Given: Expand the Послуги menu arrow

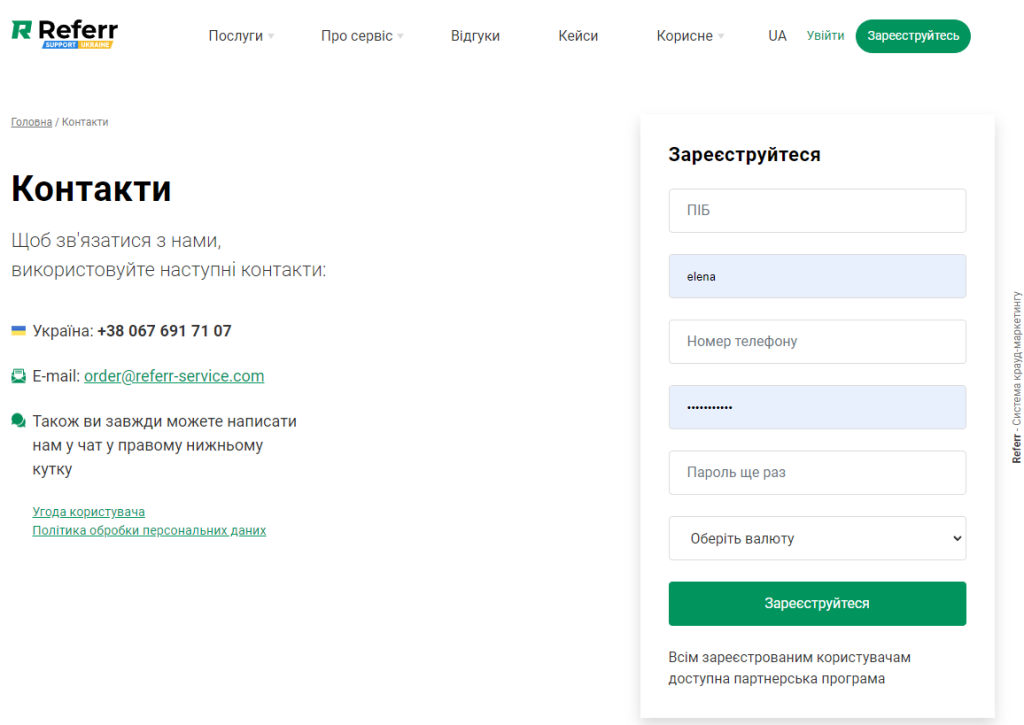Looking at the screenshot, I should (x=271, y=36).
